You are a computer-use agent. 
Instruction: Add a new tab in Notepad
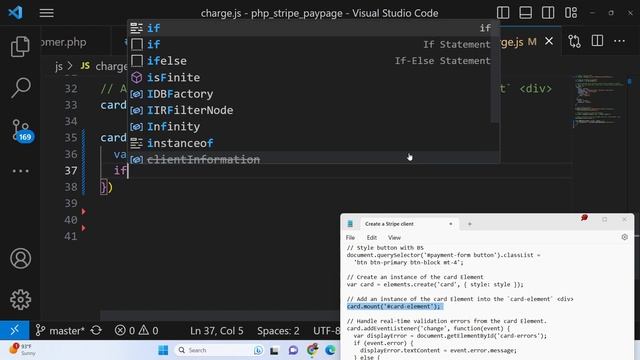point(470,224)
